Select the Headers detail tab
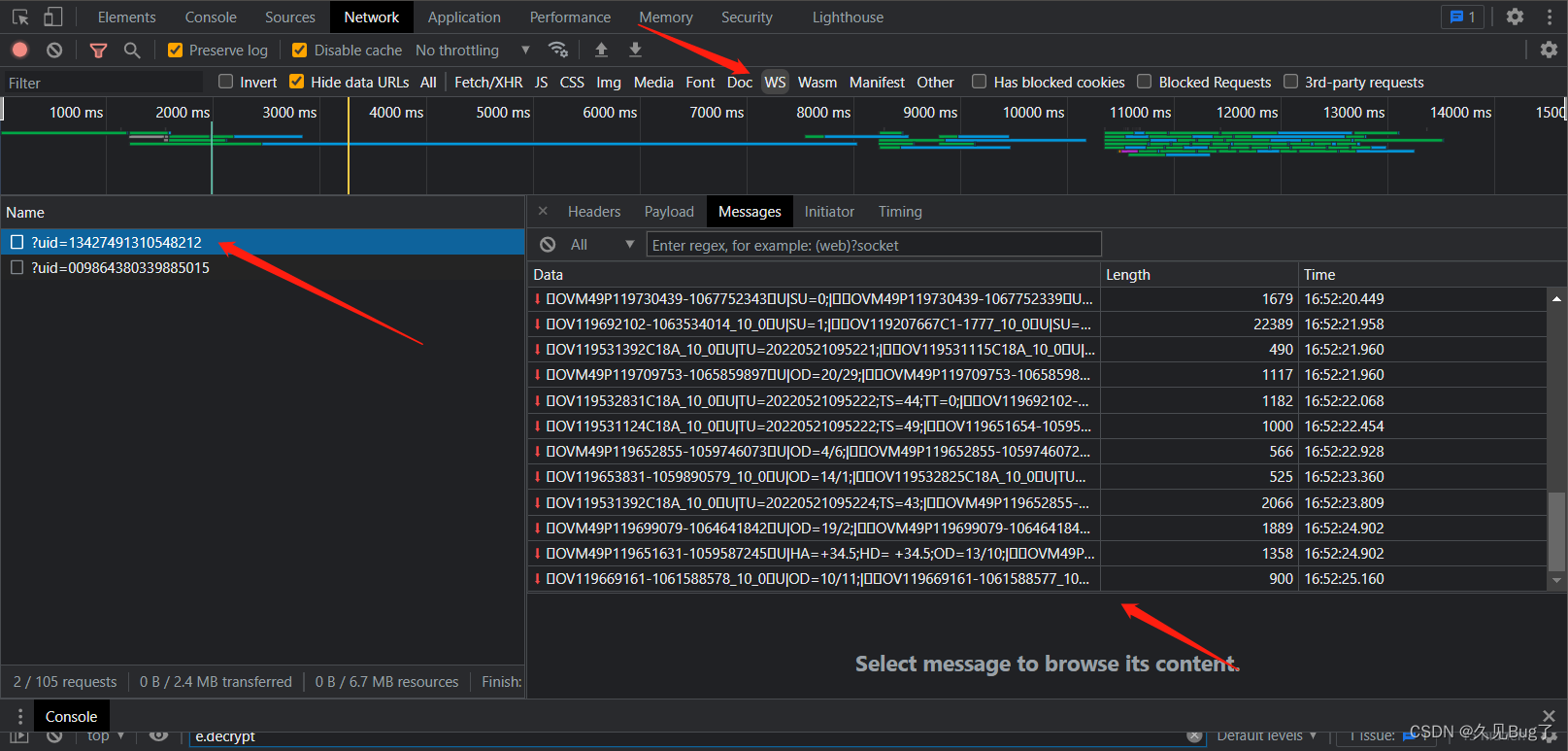The height and width of the screenshot is (751, 1568). 593,211
